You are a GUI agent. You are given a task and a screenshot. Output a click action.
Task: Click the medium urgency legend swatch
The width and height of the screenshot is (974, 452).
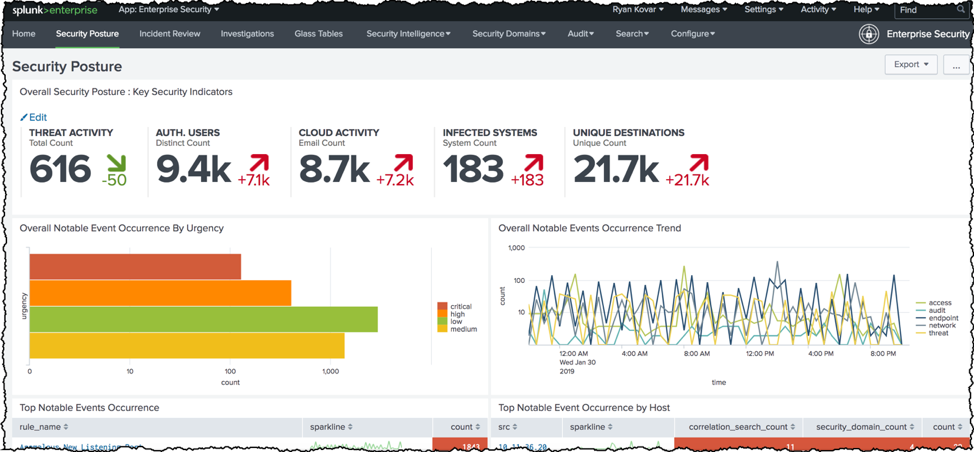443,329
